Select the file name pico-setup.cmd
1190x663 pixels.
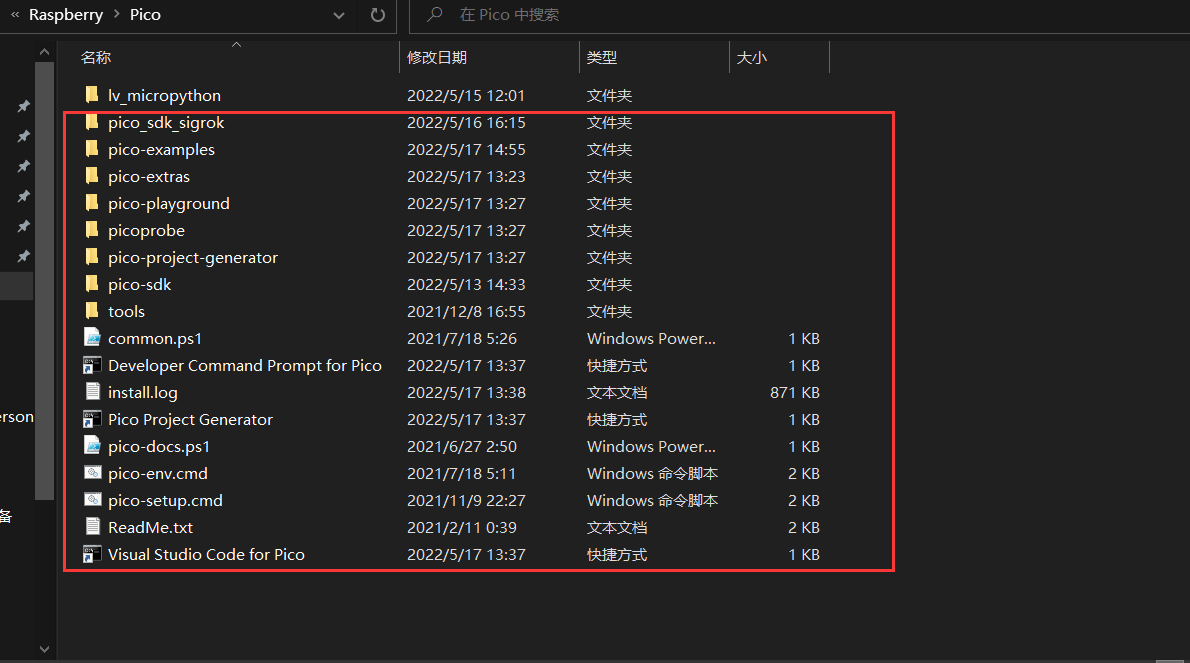(165, 501)
